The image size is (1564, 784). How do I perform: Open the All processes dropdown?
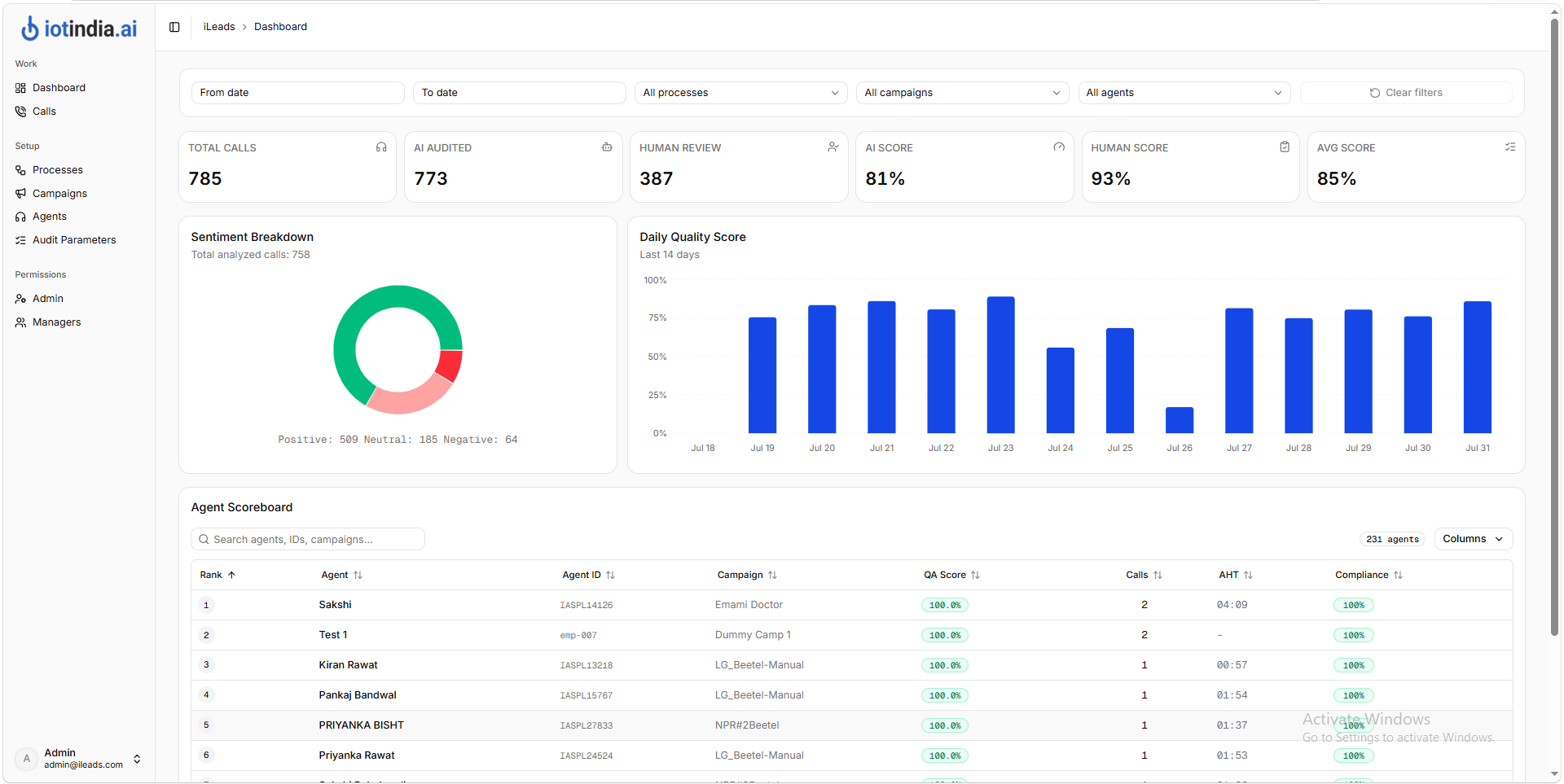[x=740, y=93]
